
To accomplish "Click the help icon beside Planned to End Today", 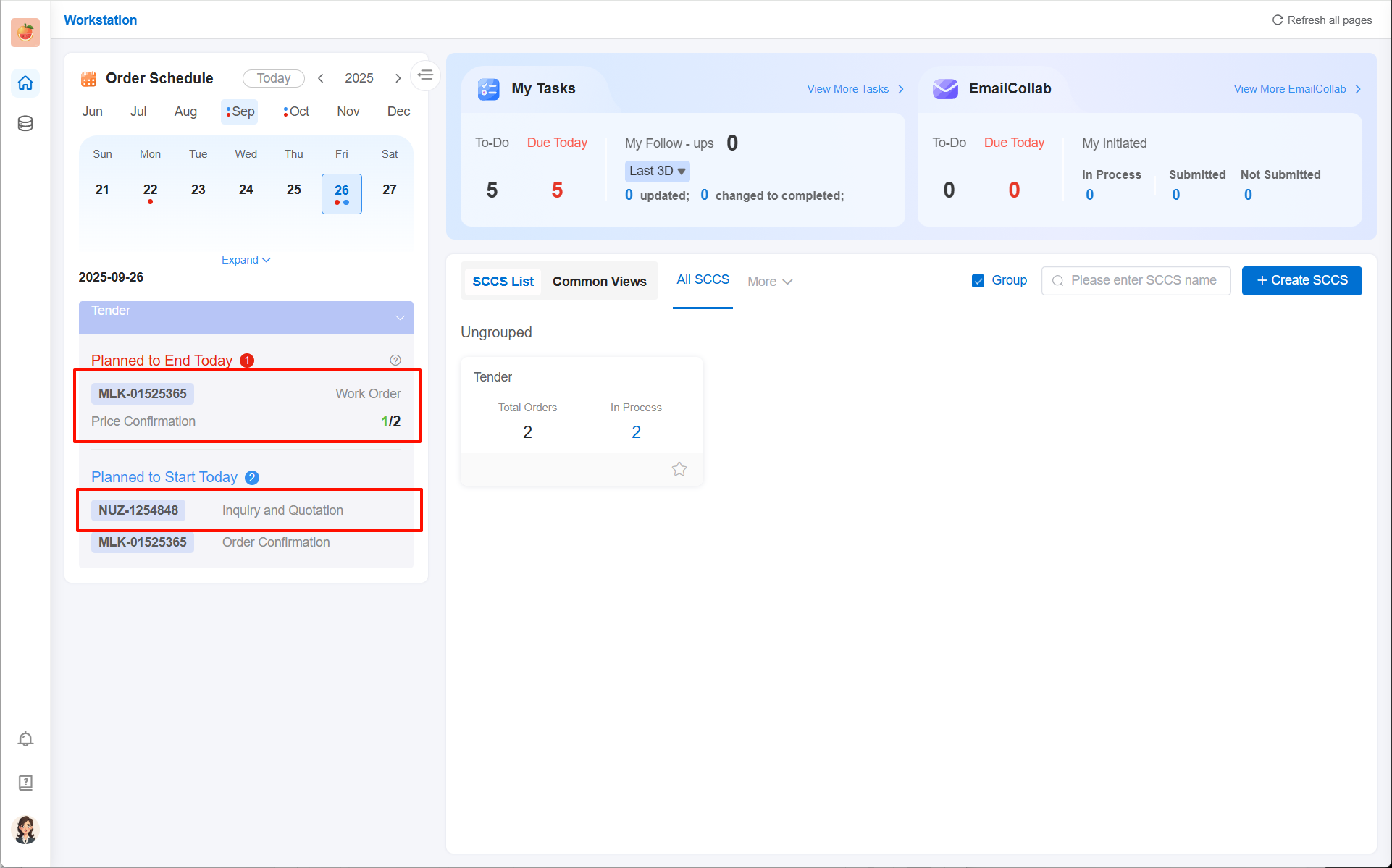I will 395,360.
